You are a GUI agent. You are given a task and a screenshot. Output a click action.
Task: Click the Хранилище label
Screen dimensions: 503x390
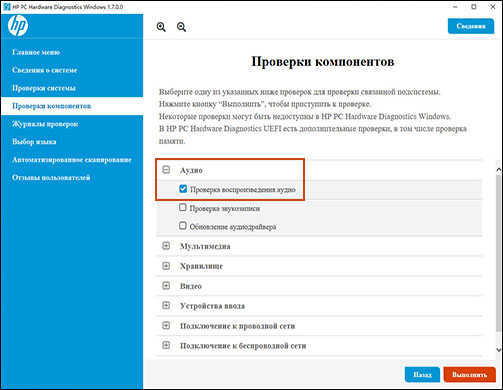pyautogui.click(x=201, y=266)
